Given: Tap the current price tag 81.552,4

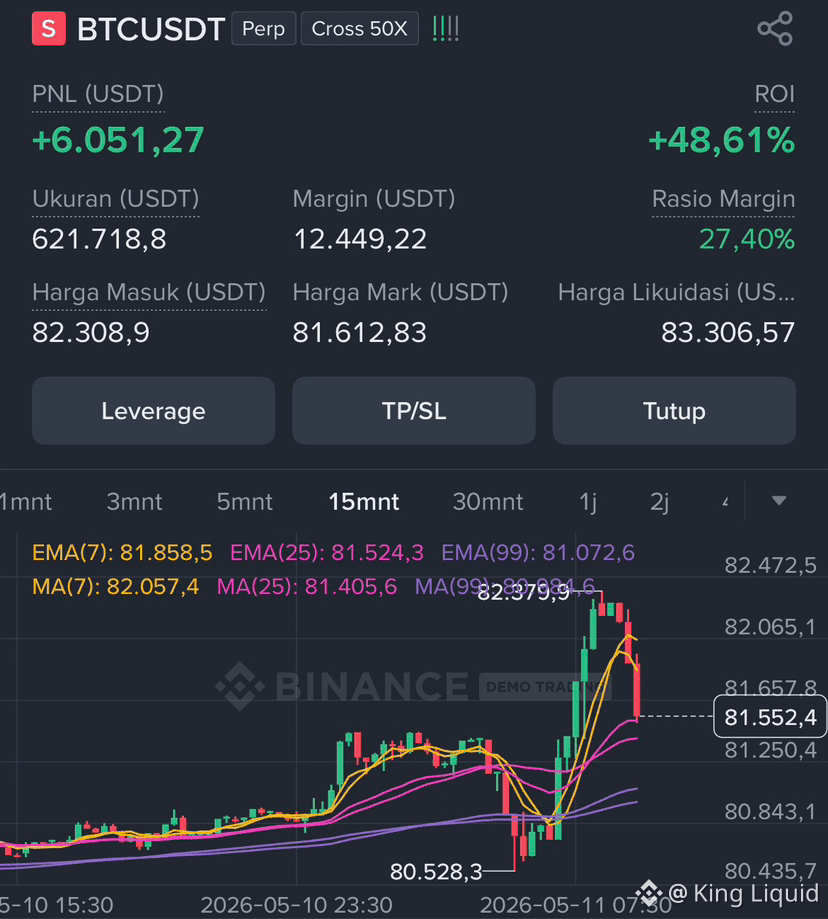Looking at the screenshot, I should point(769,716).
